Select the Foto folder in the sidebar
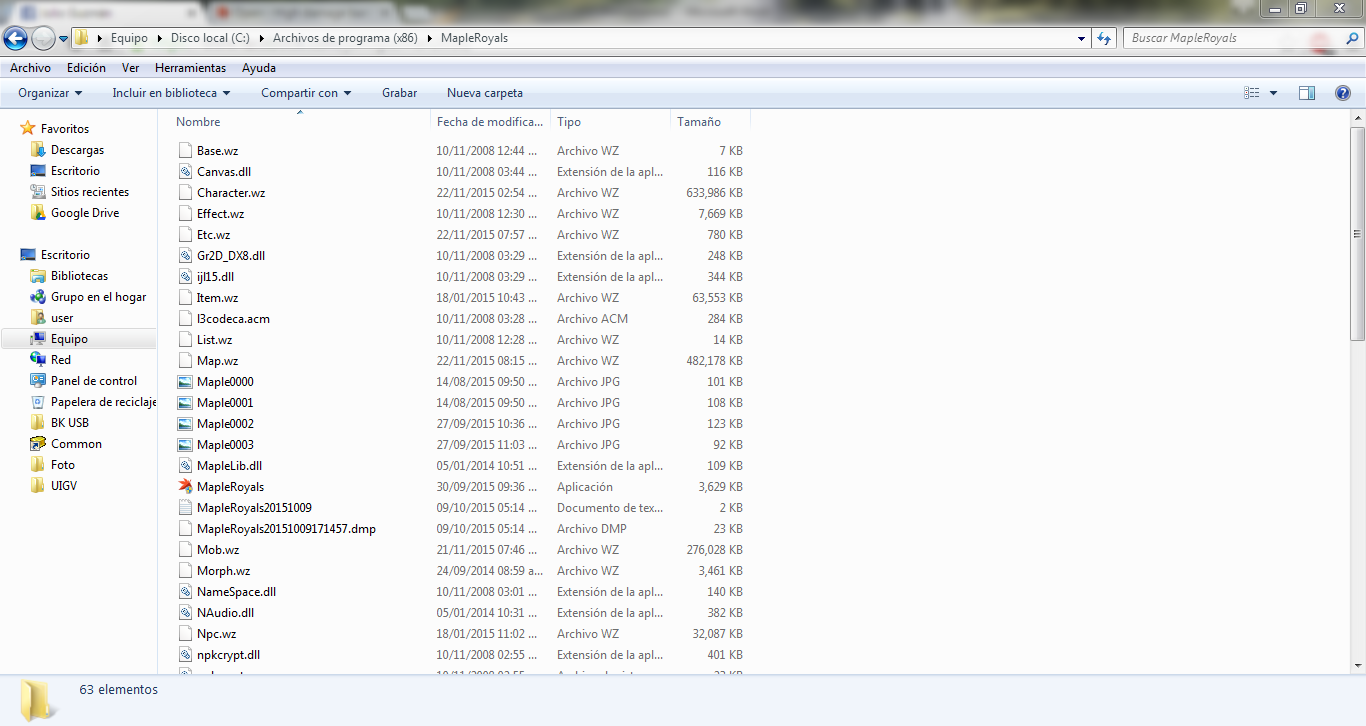Screen dimensions: 1366x726 [x=63, y=465]
